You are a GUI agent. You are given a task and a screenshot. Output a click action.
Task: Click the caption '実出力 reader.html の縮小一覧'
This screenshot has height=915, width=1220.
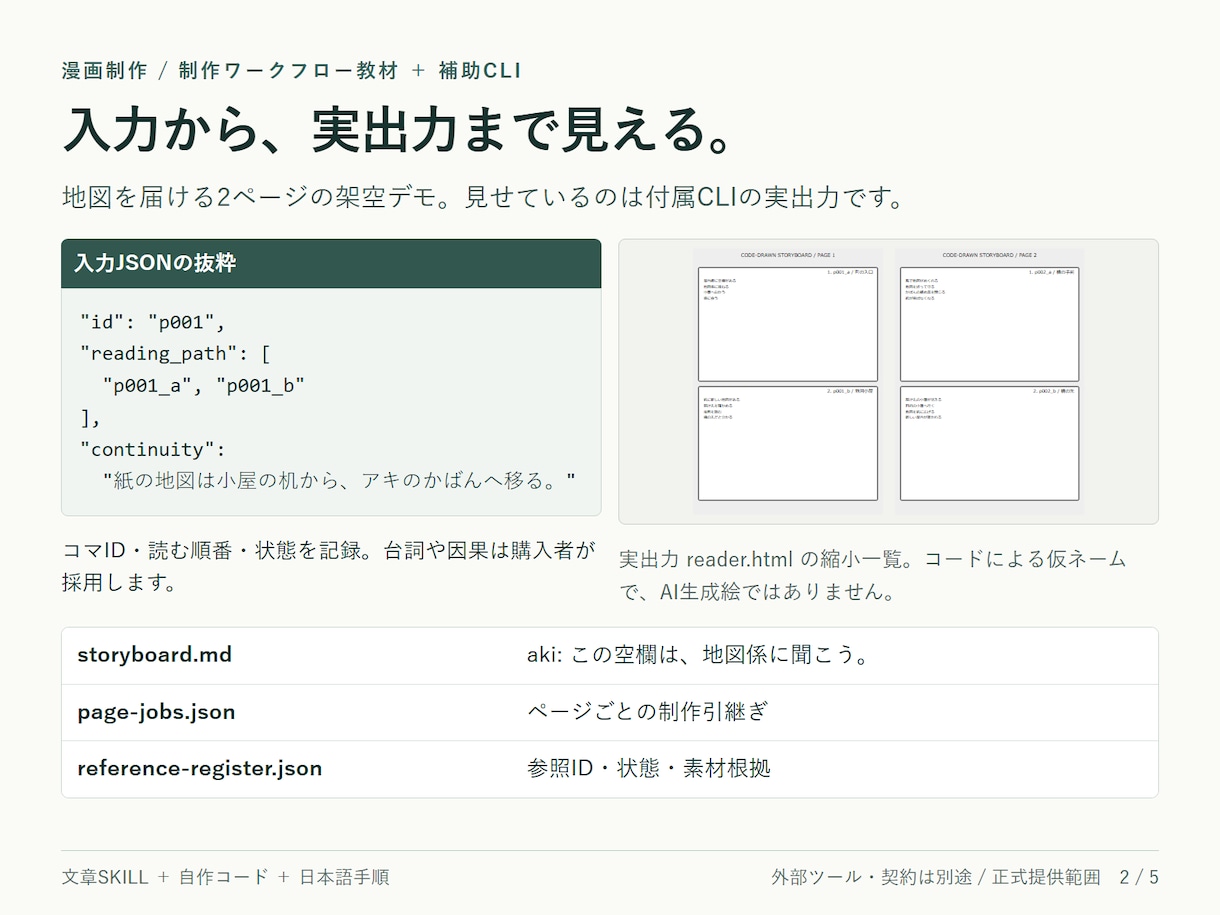(x=872, y=575)
